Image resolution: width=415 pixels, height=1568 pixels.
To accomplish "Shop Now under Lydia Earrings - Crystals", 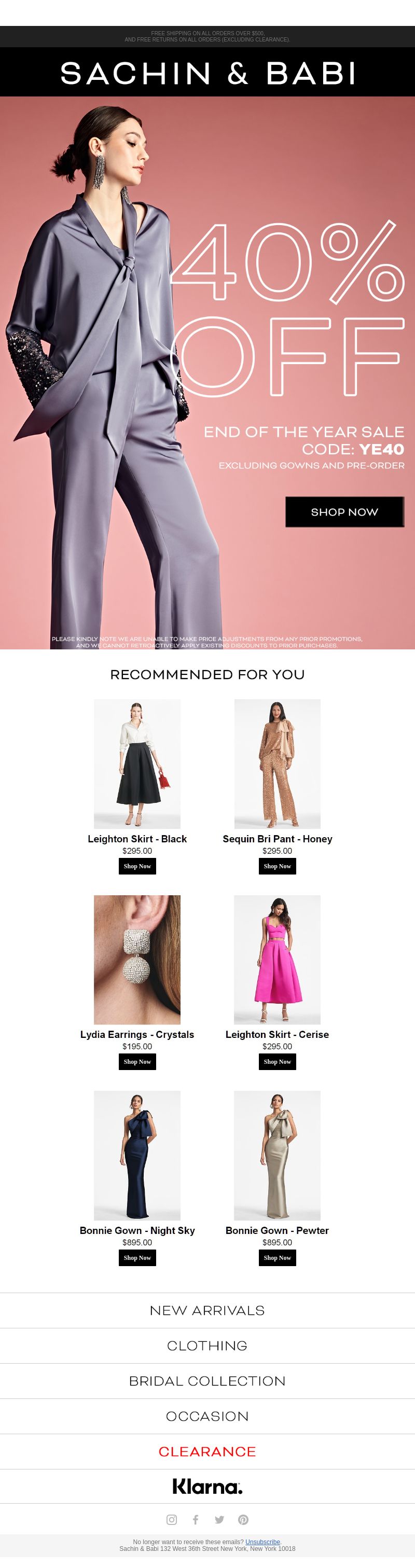I will pos(137,1061).
